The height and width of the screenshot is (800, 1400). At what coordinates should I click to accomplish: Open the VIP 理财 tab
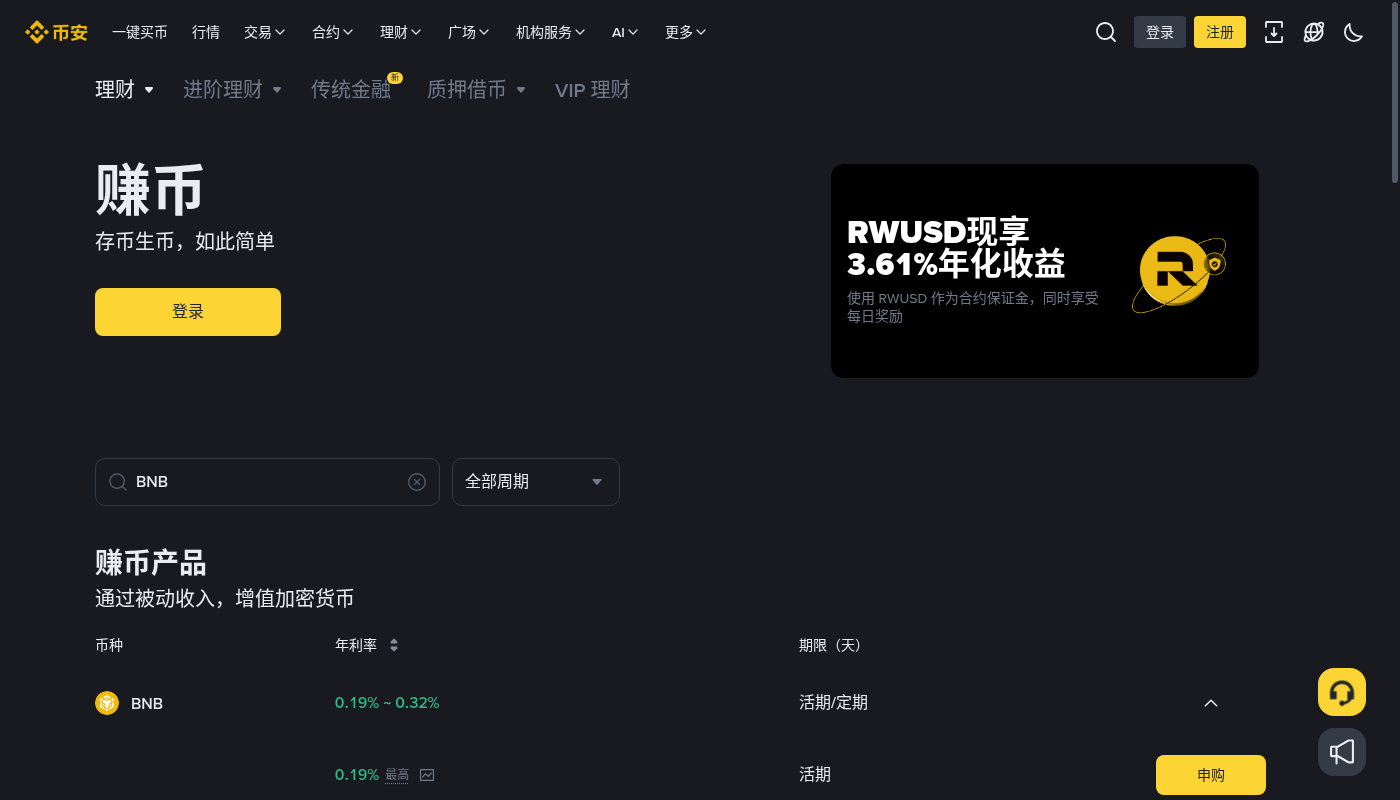593,90
